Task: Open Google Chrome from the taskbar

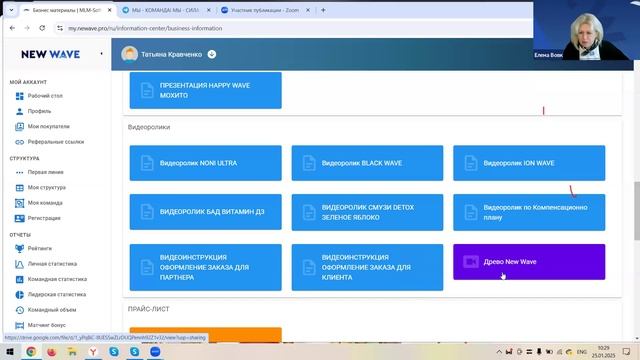Action: [31, 351]
